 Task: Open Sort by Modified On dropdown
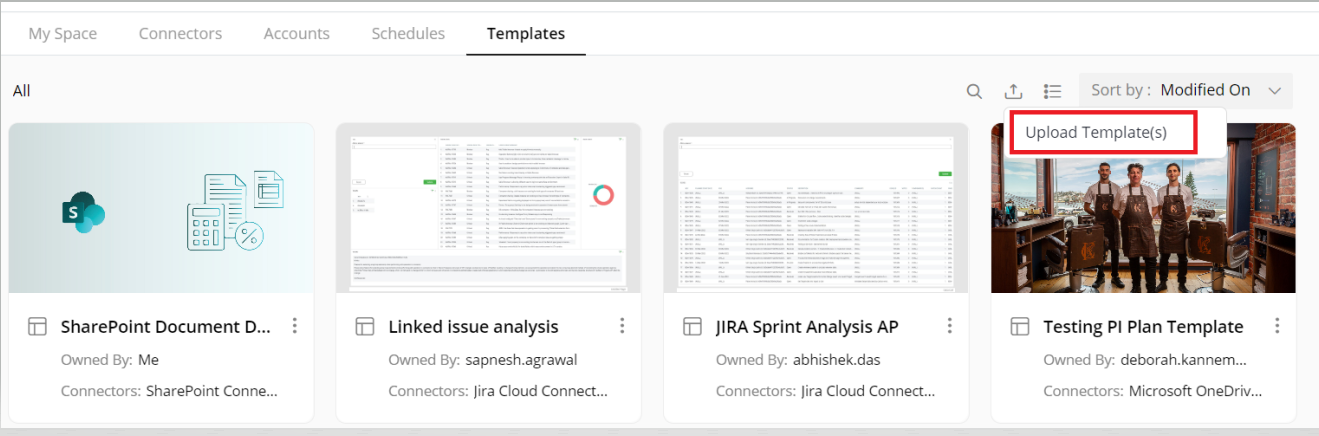click(1186, 90)
